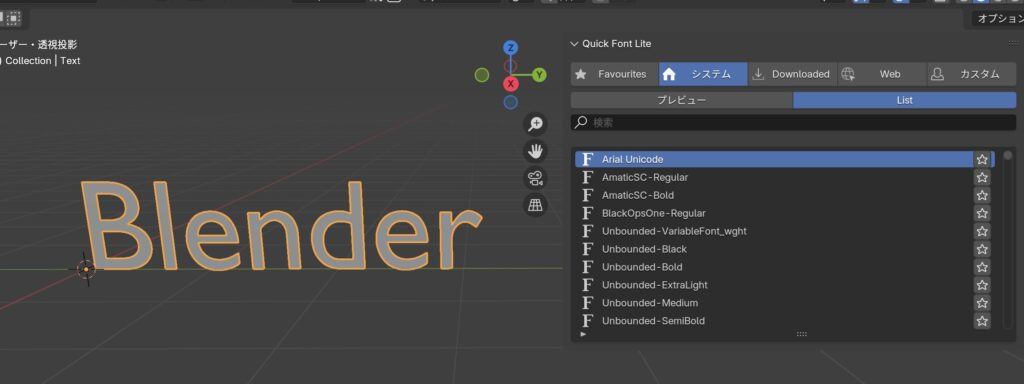Open the オプション dropdown
The height and width of the screenshot is (384, 1024).
tap(995, 19)
